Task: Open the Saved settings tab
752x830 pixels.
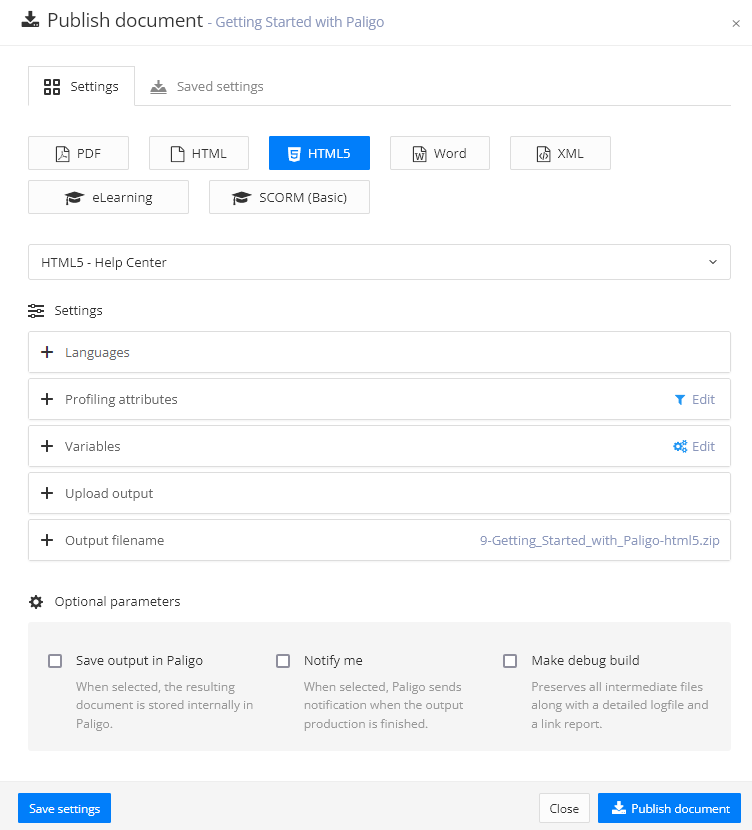Action: click(207, 86)
